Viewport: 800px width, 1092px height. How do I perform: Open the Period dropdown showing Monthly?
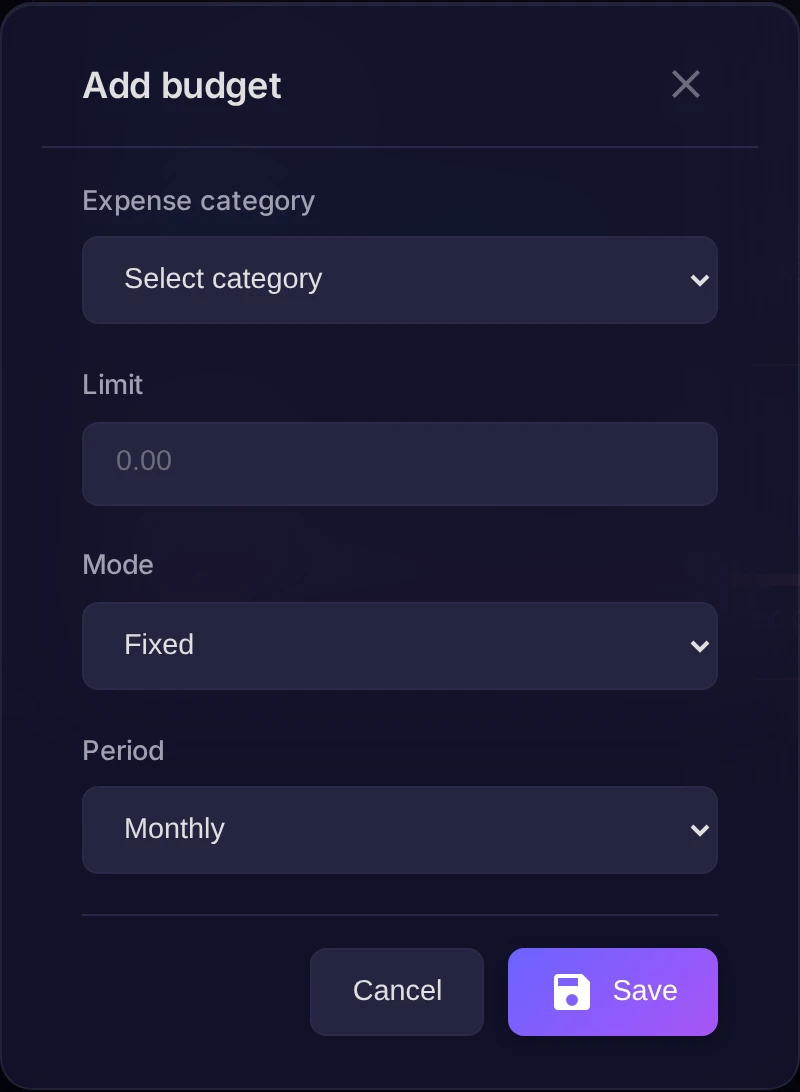click(400, 829)
